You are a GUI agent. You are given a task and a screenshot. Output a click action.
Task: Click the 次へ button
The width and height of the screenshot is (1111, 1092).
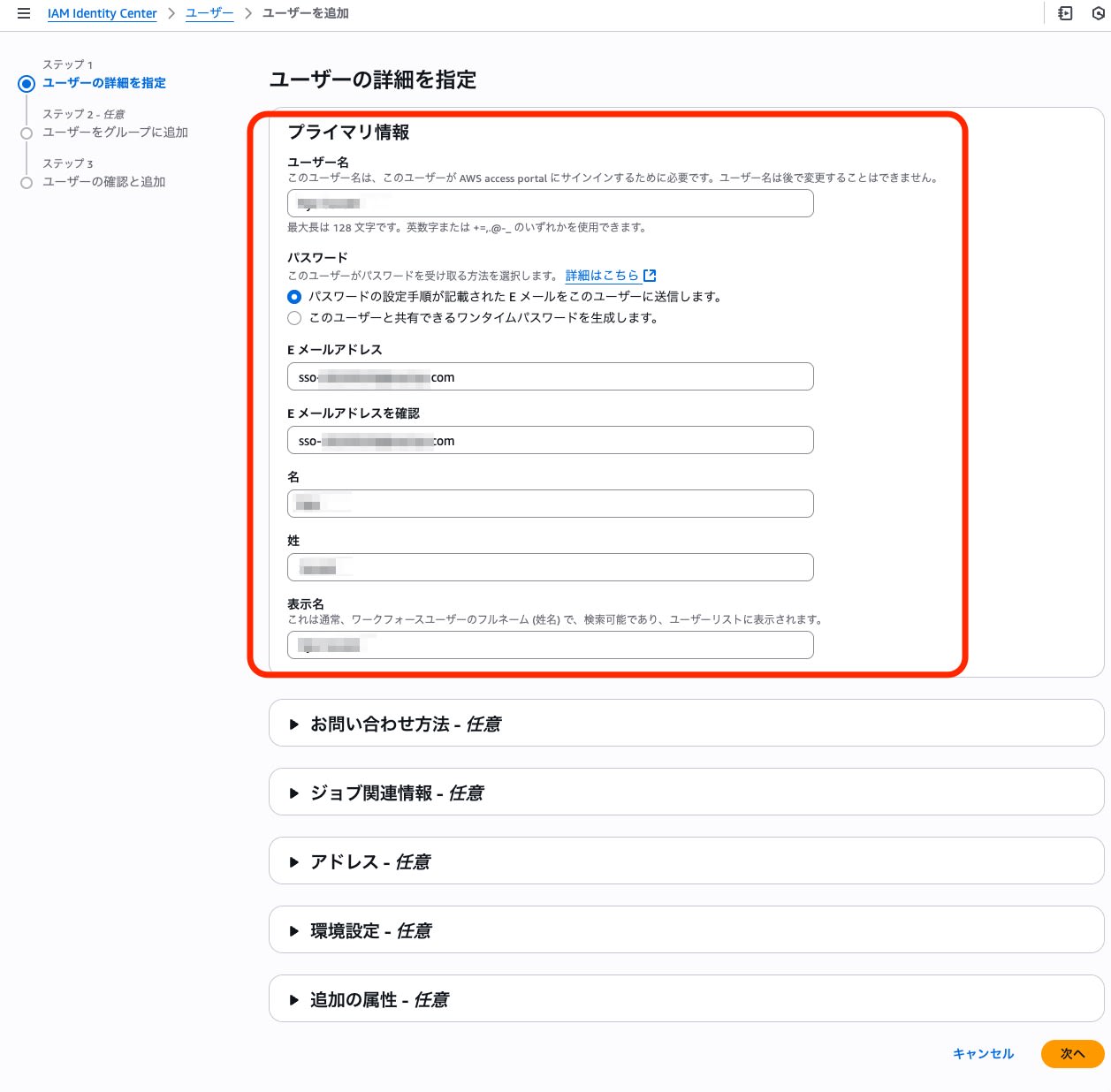1072,1053
